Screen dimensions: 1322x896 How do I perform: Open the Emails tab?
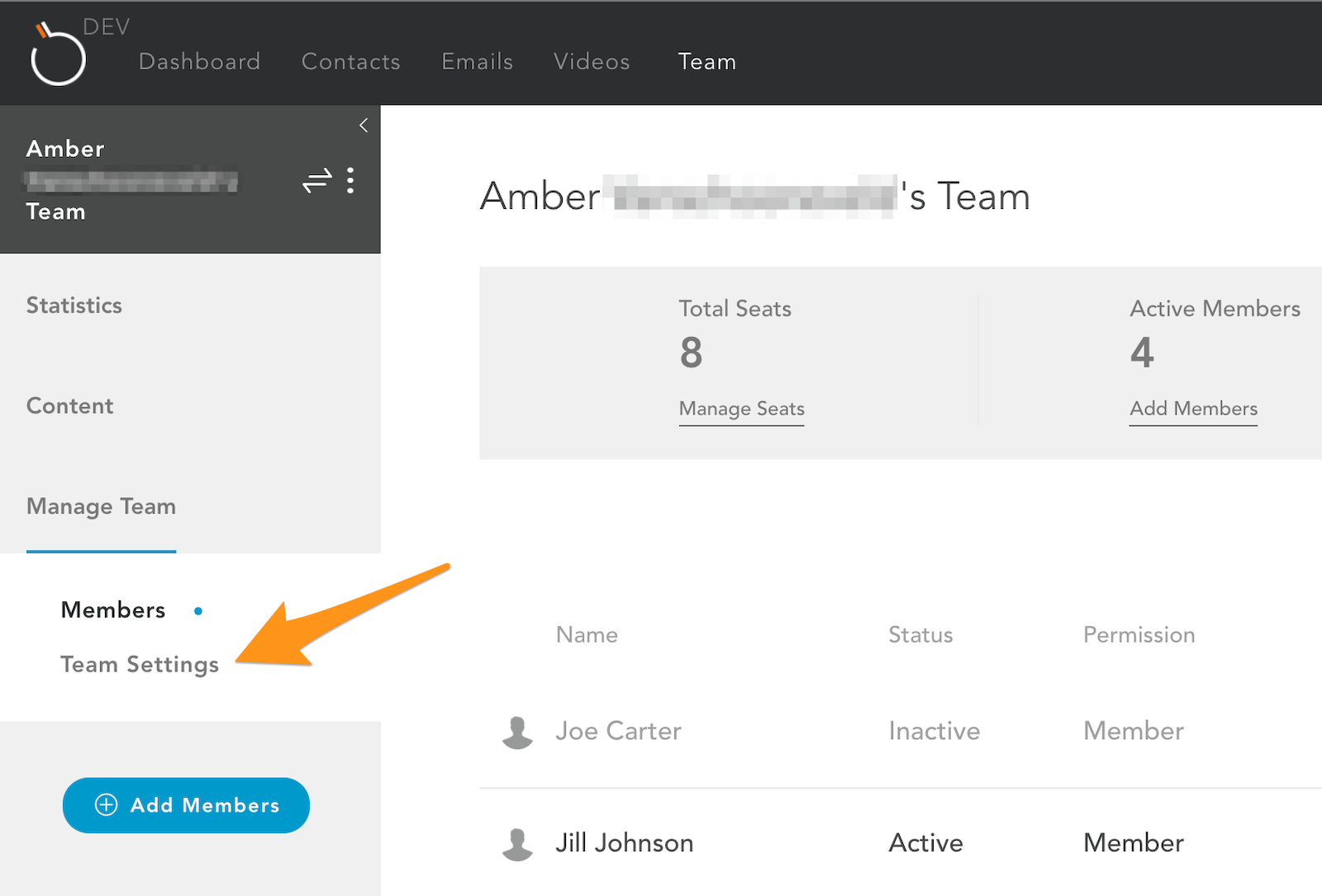point(477,61)
